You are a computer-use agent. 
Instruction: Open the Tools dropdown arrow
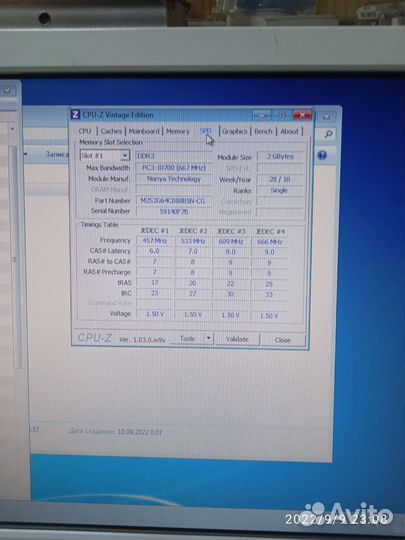(x=208, y=339)
